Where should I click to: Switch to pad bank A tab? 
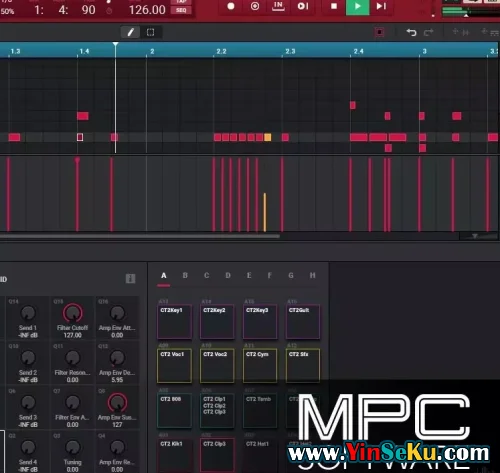pos(164,276)
